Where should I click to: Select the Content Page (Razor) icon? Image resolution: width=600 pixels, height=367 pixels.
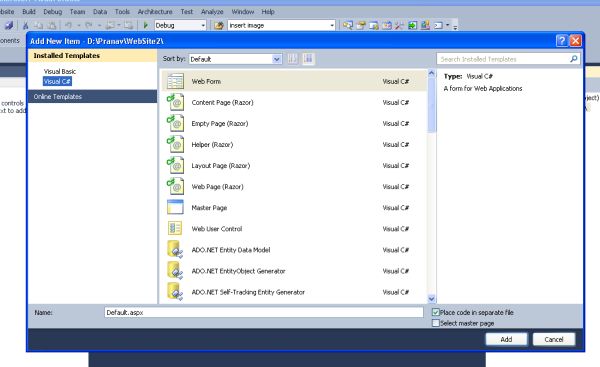pos(175,102)
